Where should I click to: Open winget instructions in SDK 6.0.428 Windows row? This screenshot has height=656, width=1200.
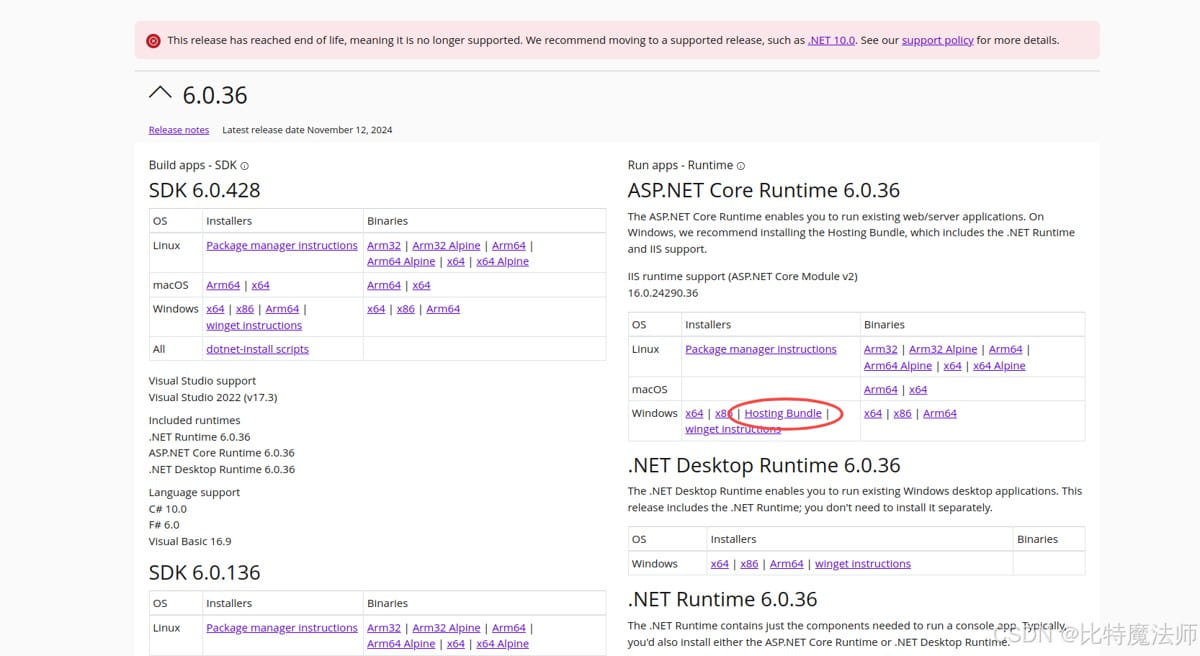pos(254,325)
